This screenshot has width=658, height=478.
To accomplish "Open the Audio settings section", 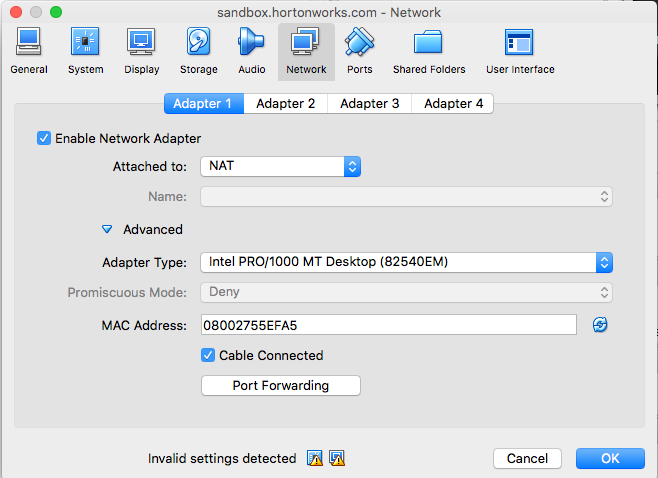I will [251, 51].
